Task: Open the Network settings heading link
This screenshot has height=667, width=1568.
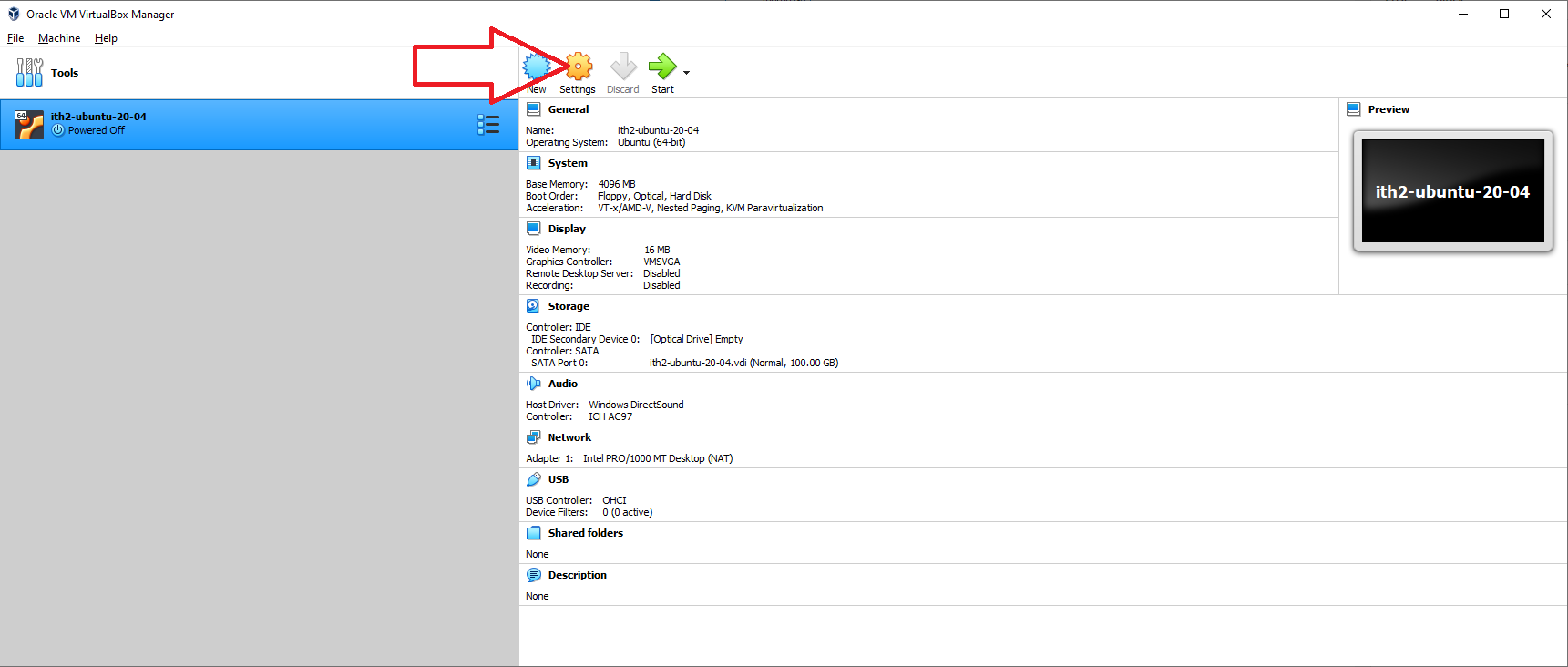Action: [x=569, y=437]
